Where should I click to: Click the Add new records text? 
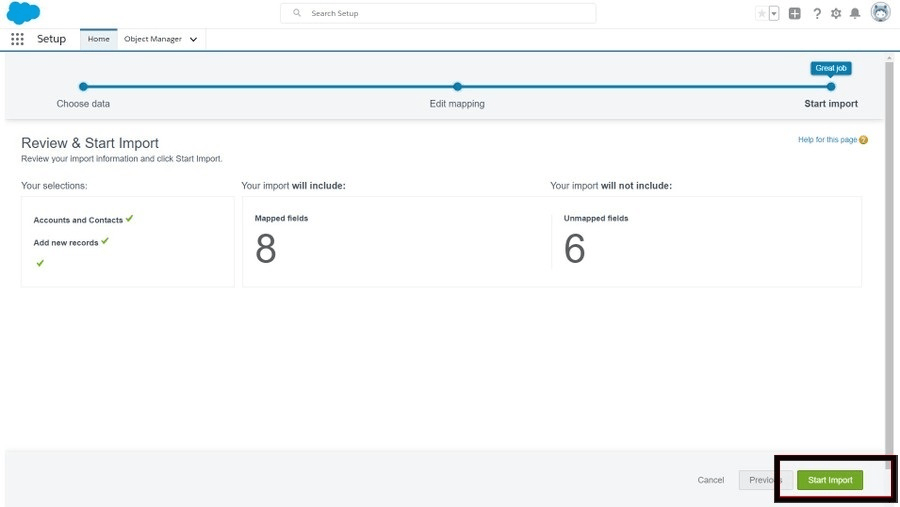(x=65, y=243)
